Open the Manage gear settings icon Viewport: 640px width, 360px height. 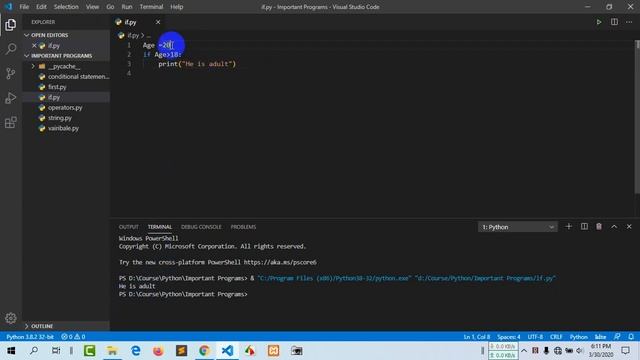tap(11, 318)
